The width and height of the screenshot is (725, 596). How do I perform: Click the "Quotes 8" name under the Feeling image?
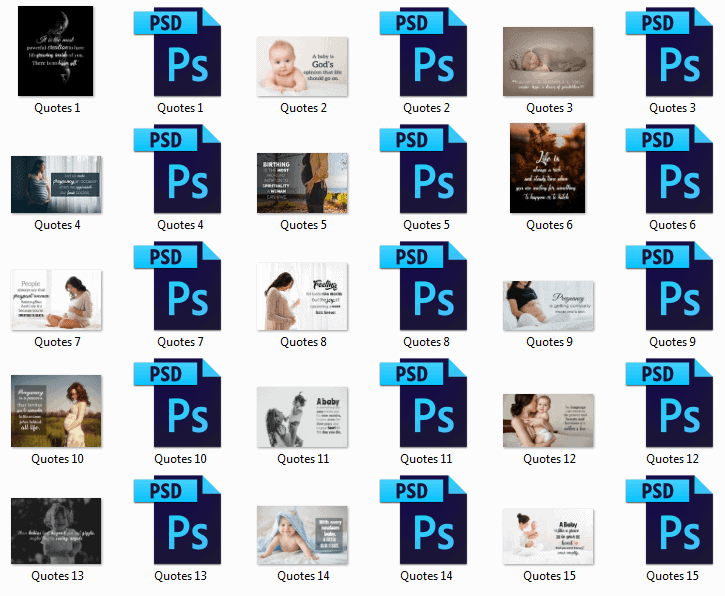(303, 342)
